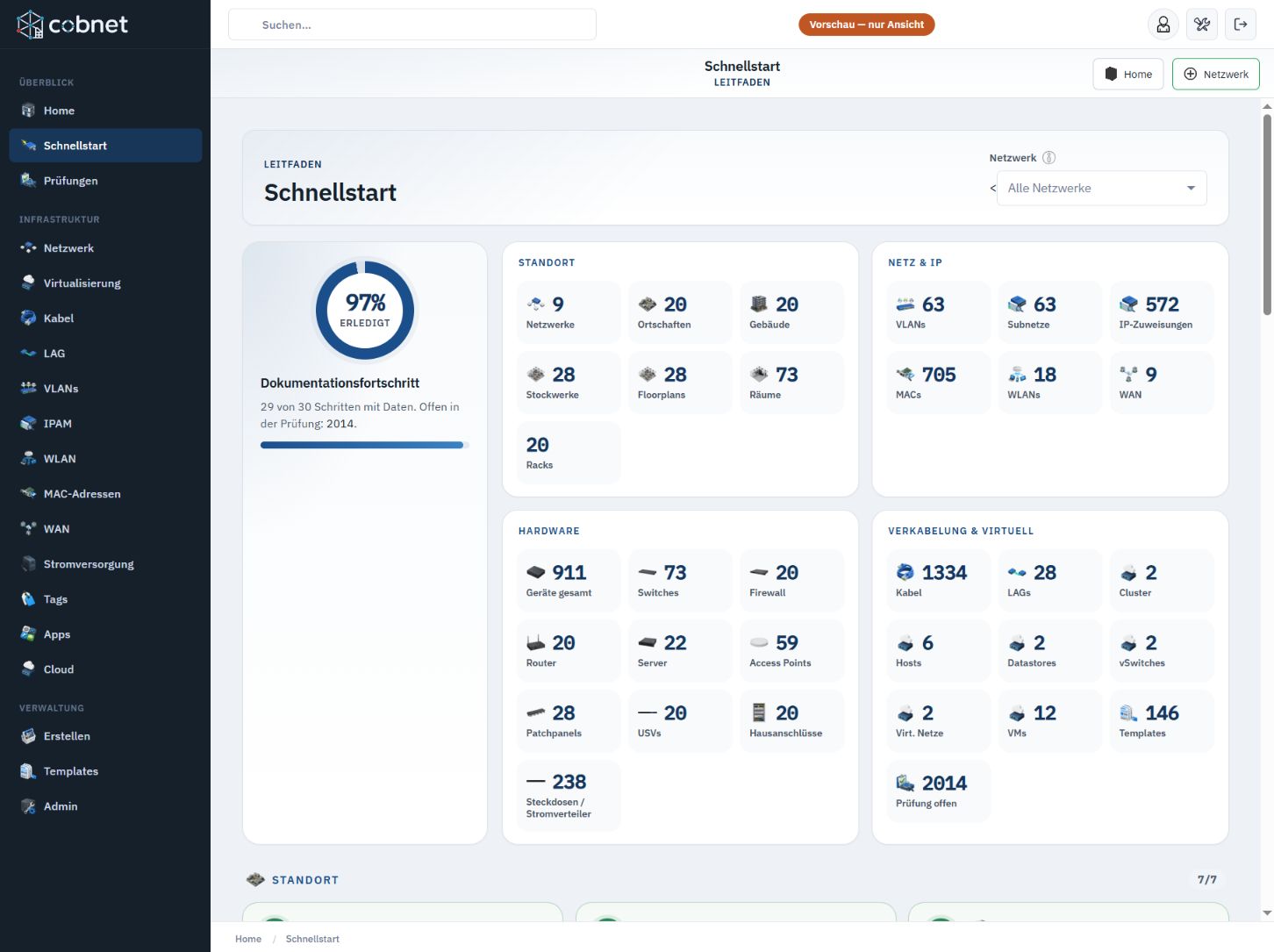Click the Prüfung offen tile icon
The width and height of the screenshot is (1274, 952).
[x=905, y=783]
